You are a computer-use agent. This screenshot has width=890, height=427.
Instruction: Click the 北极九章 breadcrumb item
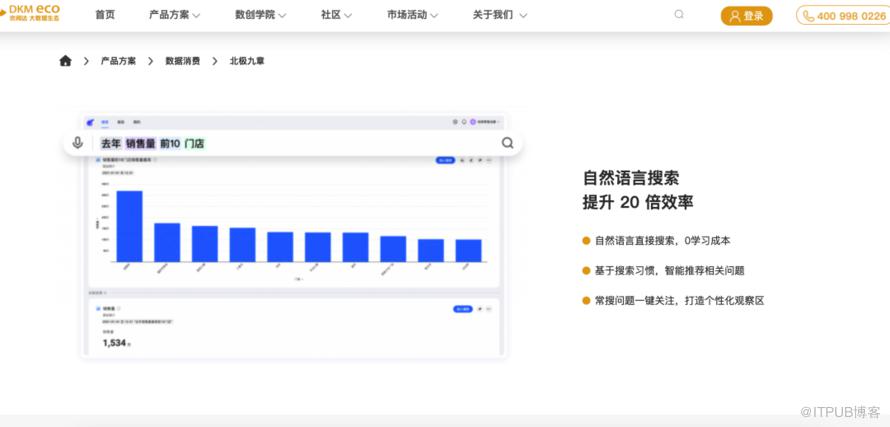(x=247, y=61)
